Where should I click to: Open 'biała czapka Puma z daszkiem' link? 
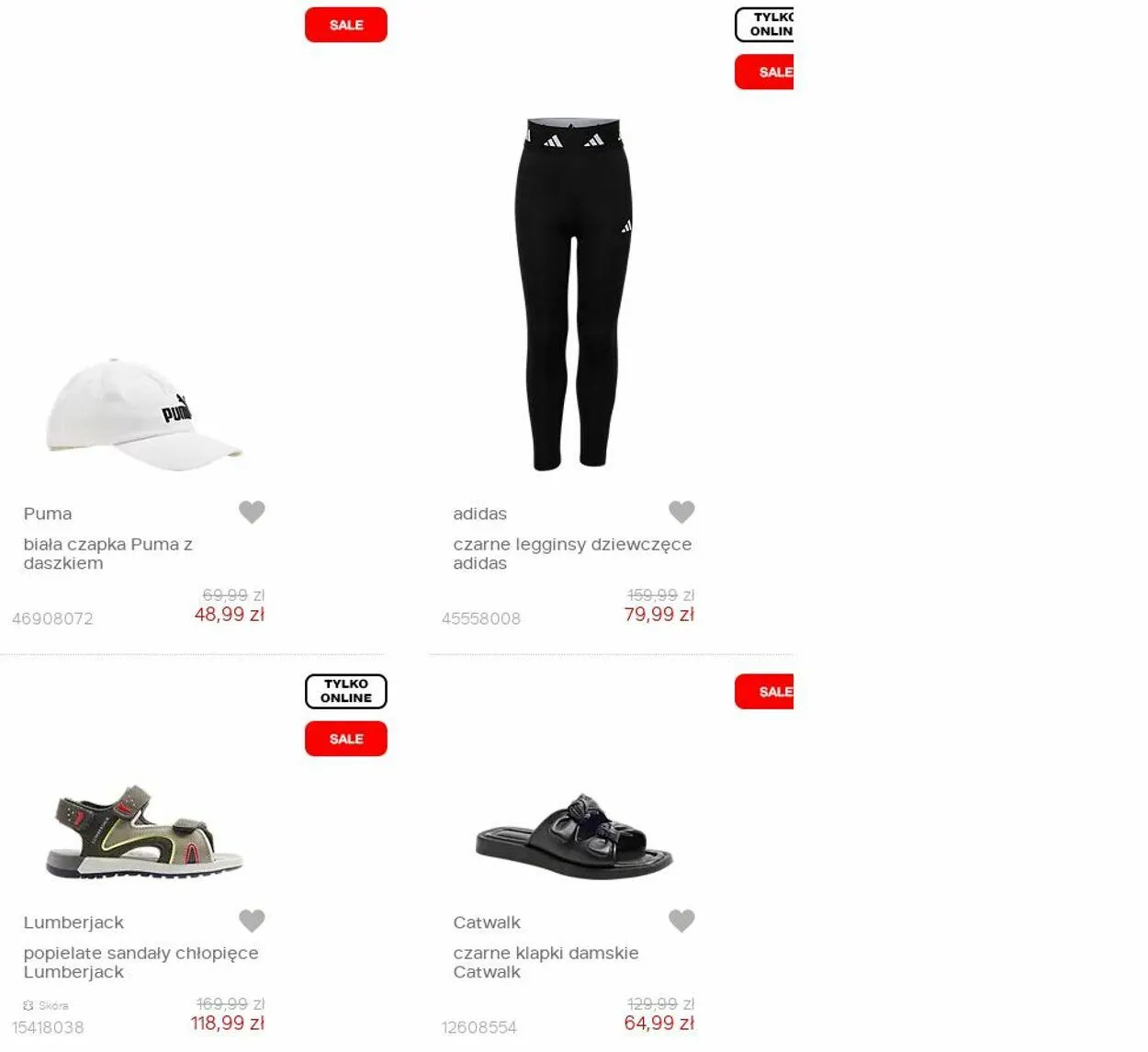tap(108, 554)
